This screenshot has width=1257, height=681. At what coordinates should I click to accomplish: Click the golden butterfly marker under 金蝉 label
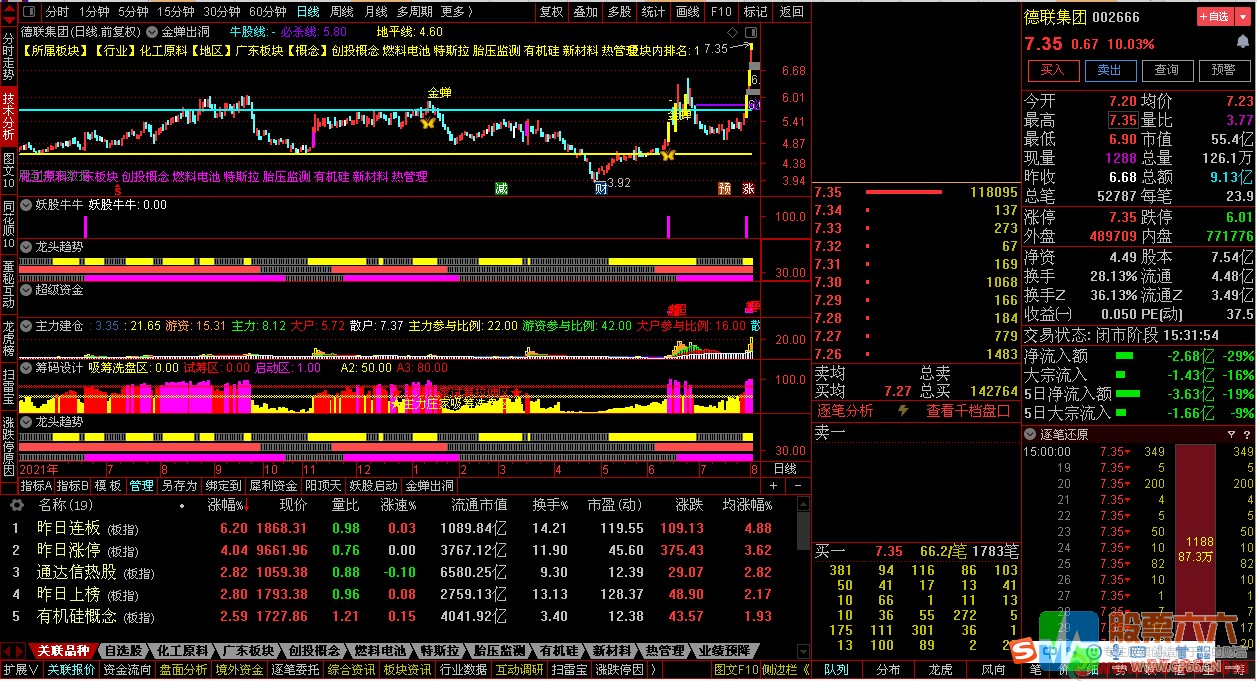point(428,122)
